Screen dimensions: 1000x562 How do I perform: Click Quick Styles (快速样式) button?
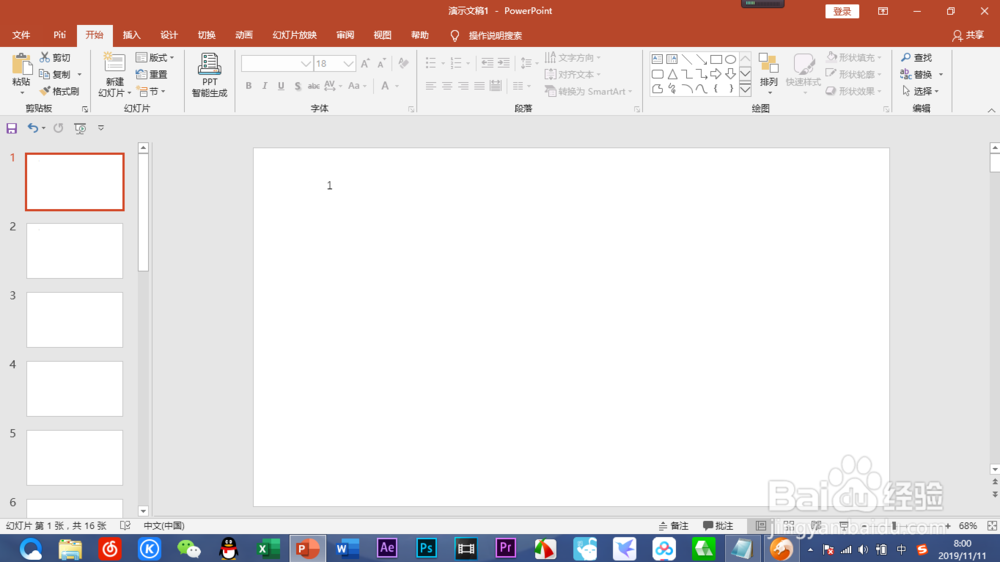803,74
